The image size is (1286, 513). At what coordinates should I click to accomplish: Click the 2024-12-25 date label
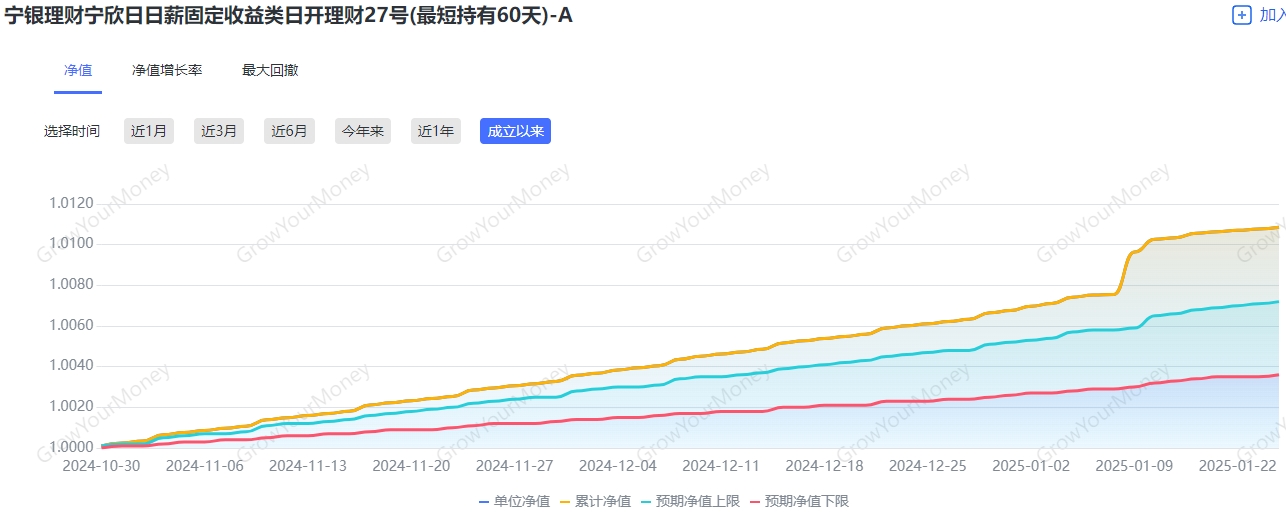tap(928, 466)
